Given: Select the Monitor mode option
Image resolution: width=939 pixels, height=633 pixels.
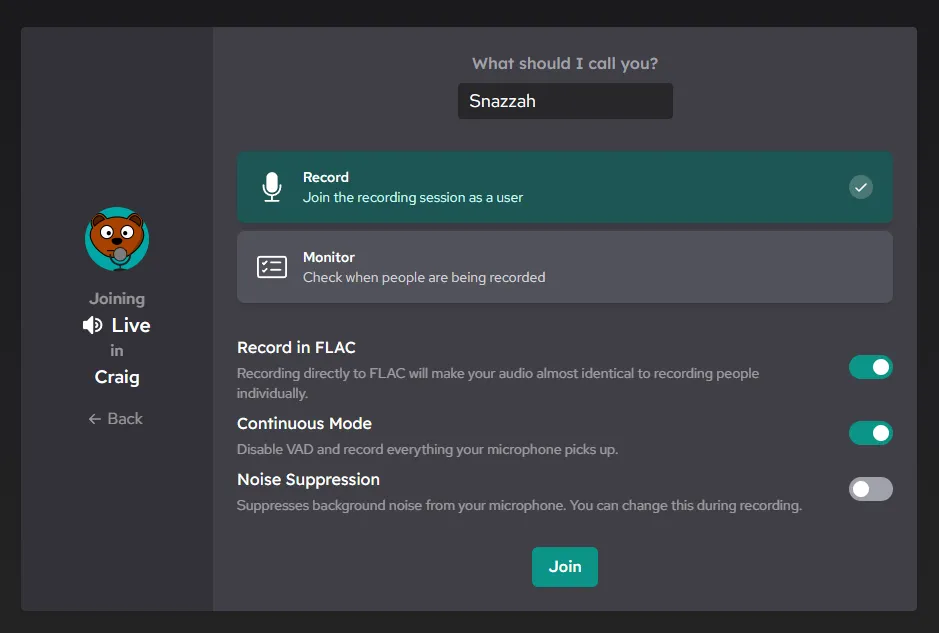Looking at the screenshot, I should 564,266.
